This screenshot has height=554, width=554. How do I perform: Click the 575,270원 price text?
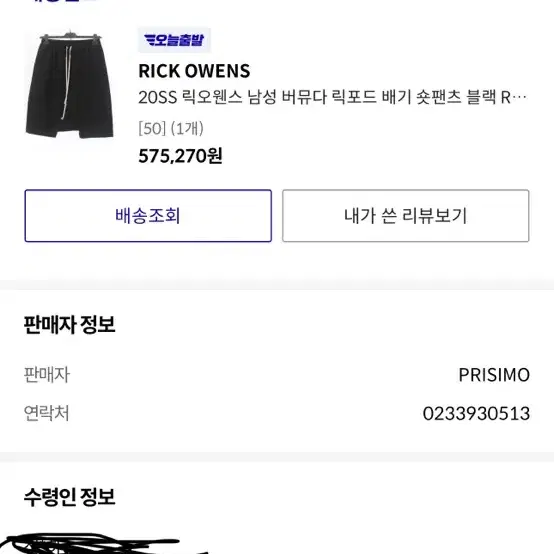coord(180,156)
